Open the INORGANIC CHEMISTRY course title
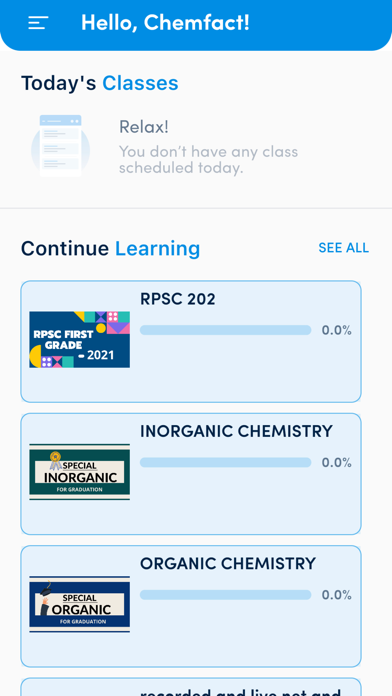This screenshot has width=392, height=696. click(x=236, y=431)
